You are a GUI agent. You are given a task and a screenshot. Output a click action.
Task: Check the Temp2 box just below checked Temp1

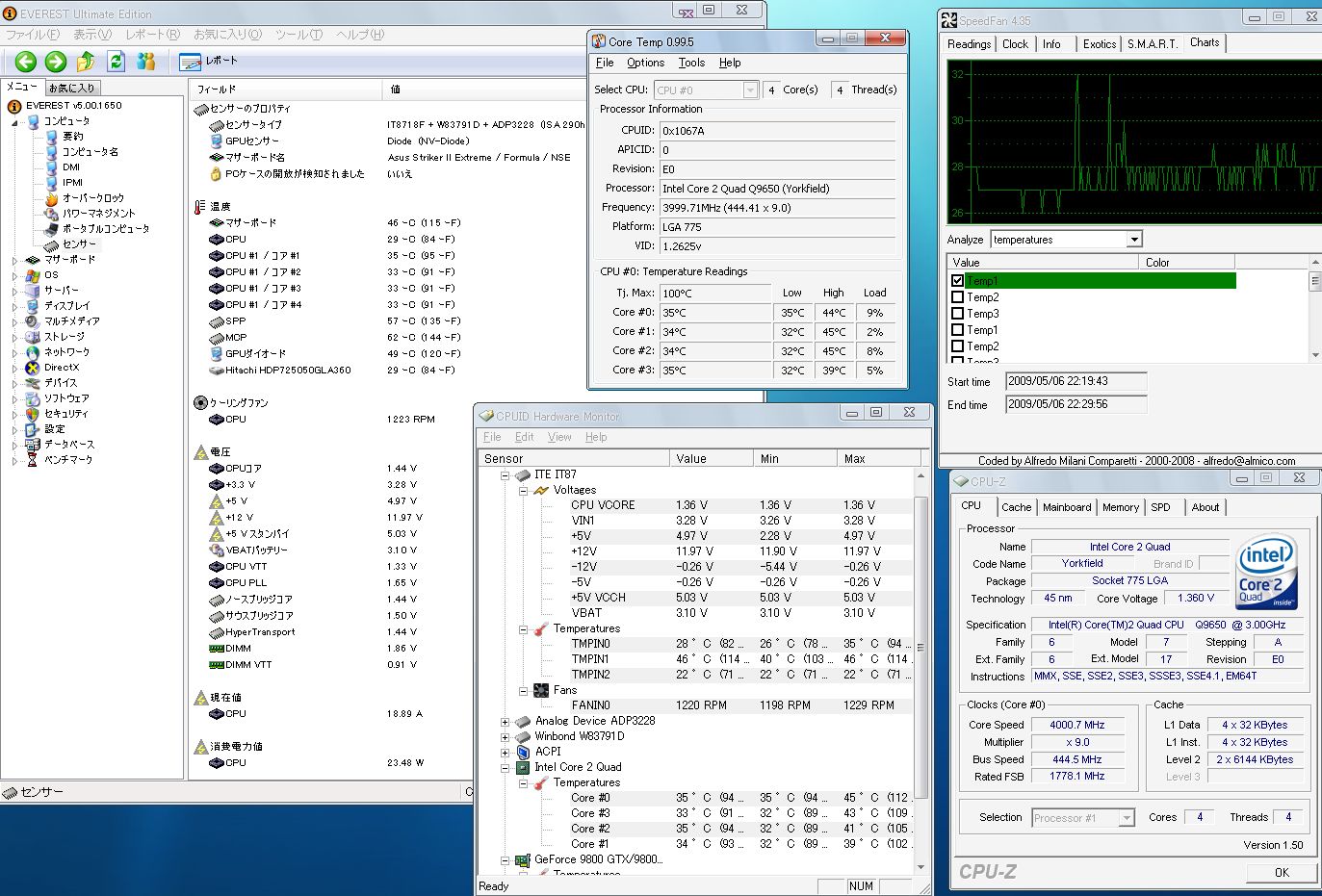[957, 297]
